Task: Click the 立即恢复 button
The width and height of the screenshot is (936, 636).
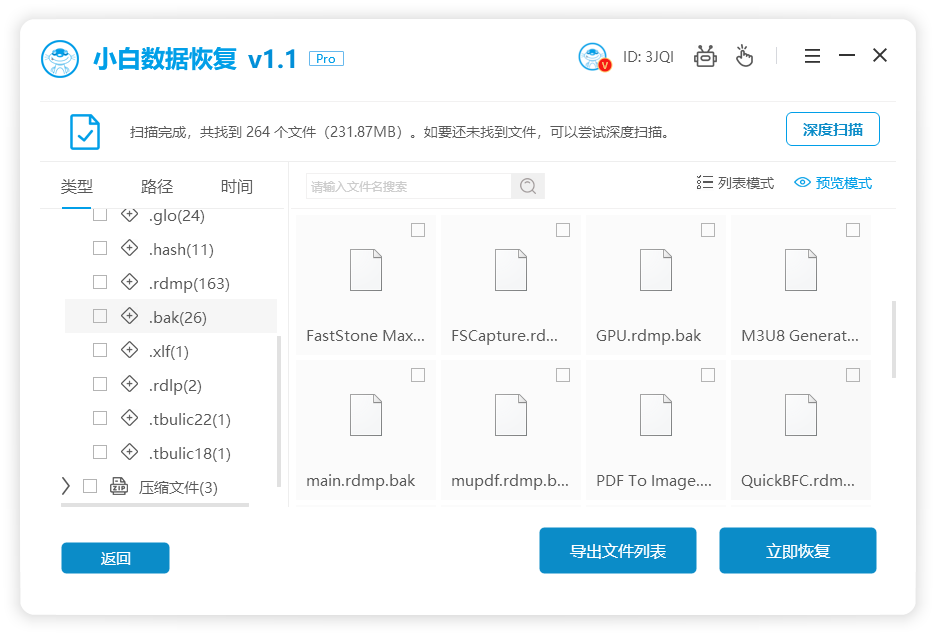Action: 797,551
